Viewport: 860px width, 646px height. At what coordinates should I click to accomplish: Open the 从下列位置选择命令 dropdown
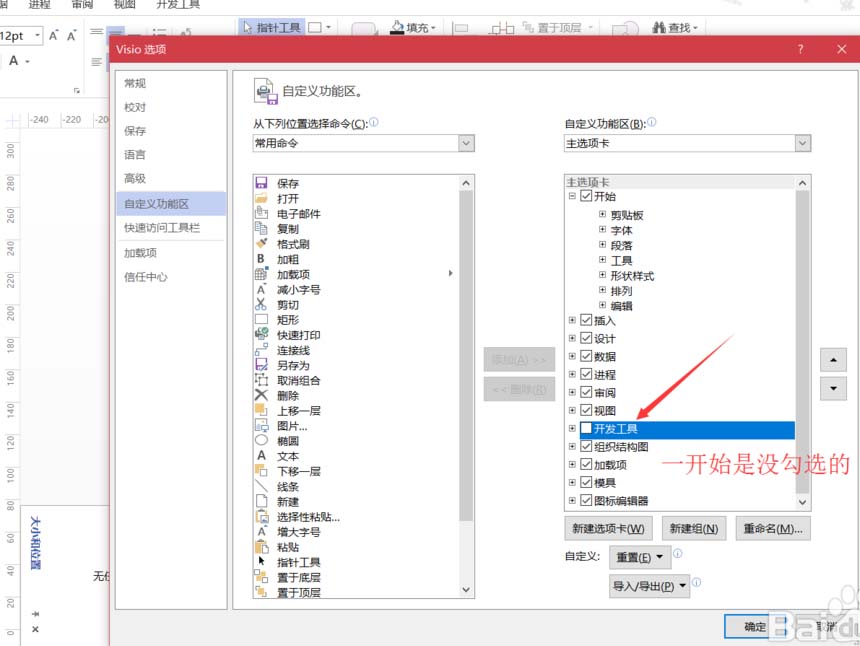tap(465, 143)
